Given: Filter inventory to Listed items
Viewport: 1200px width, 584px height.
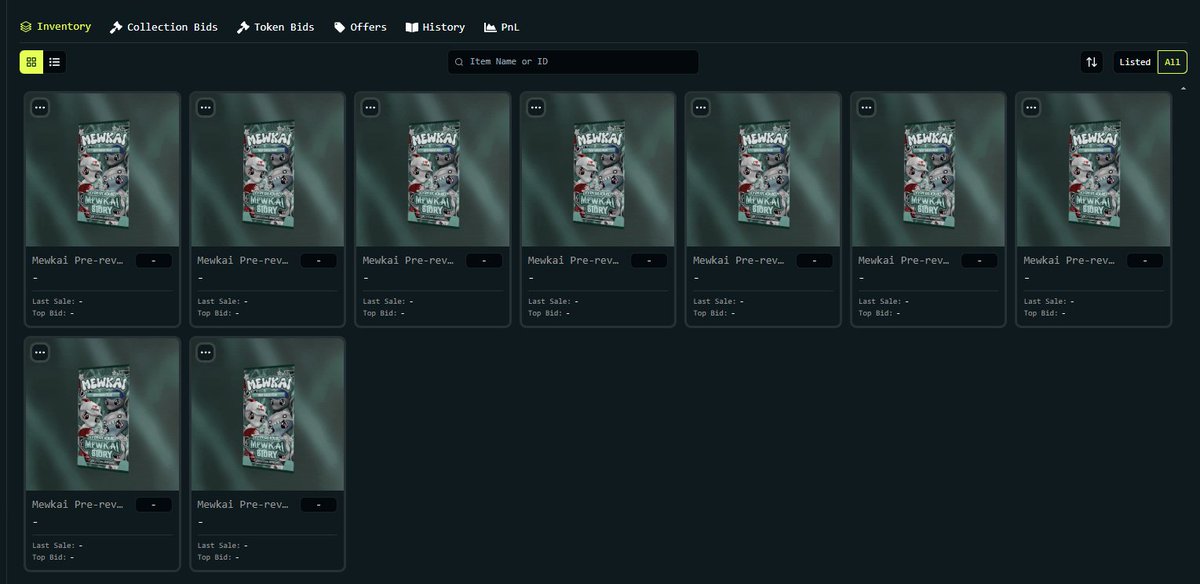Looking at the screenshot, I should tap(1135, 62).
